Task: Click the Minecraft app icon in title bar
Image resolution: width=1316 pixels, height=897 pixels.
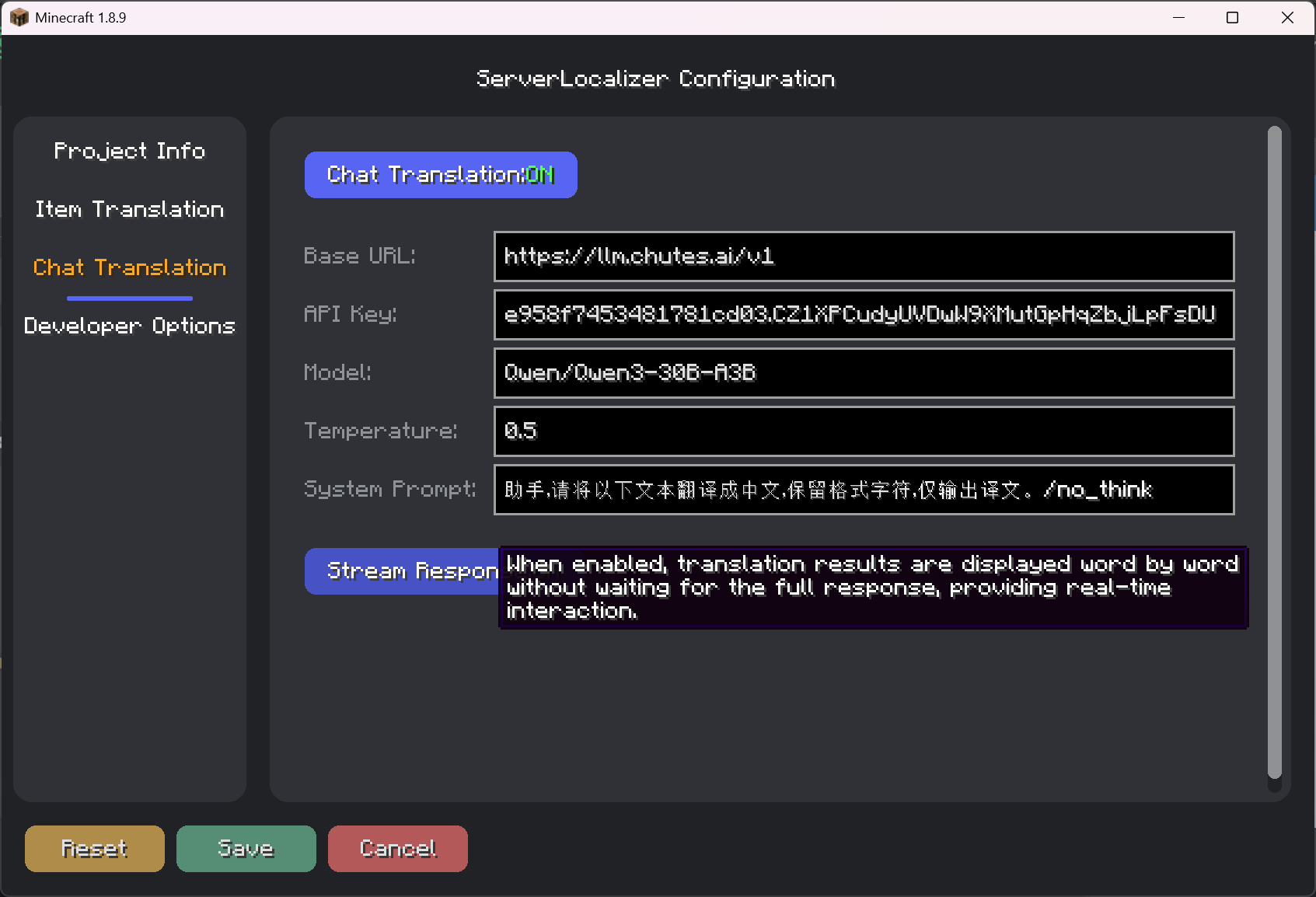Action: tap(19, 17)
